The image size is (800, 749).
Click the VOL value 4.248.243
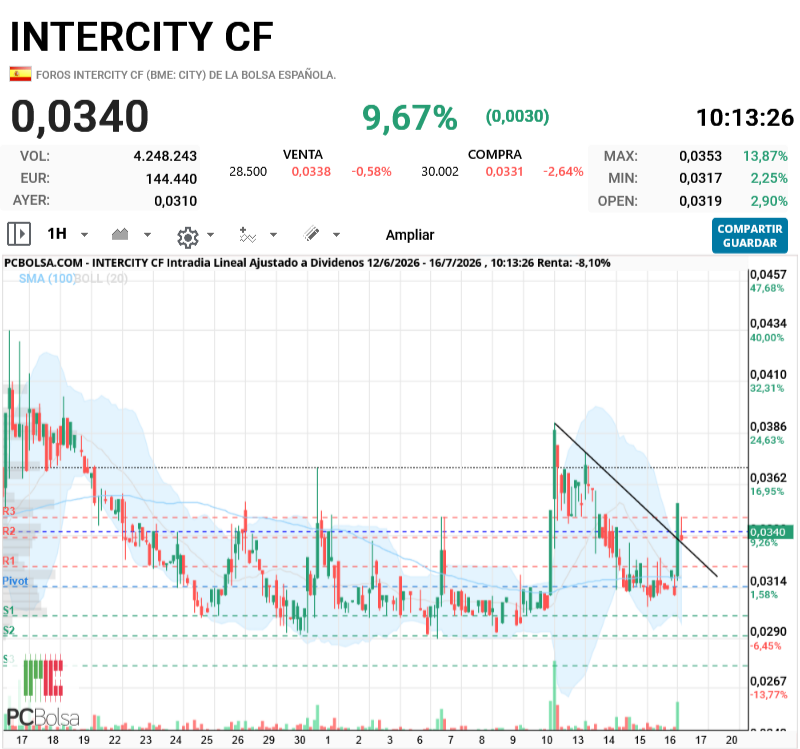[165, 156]
